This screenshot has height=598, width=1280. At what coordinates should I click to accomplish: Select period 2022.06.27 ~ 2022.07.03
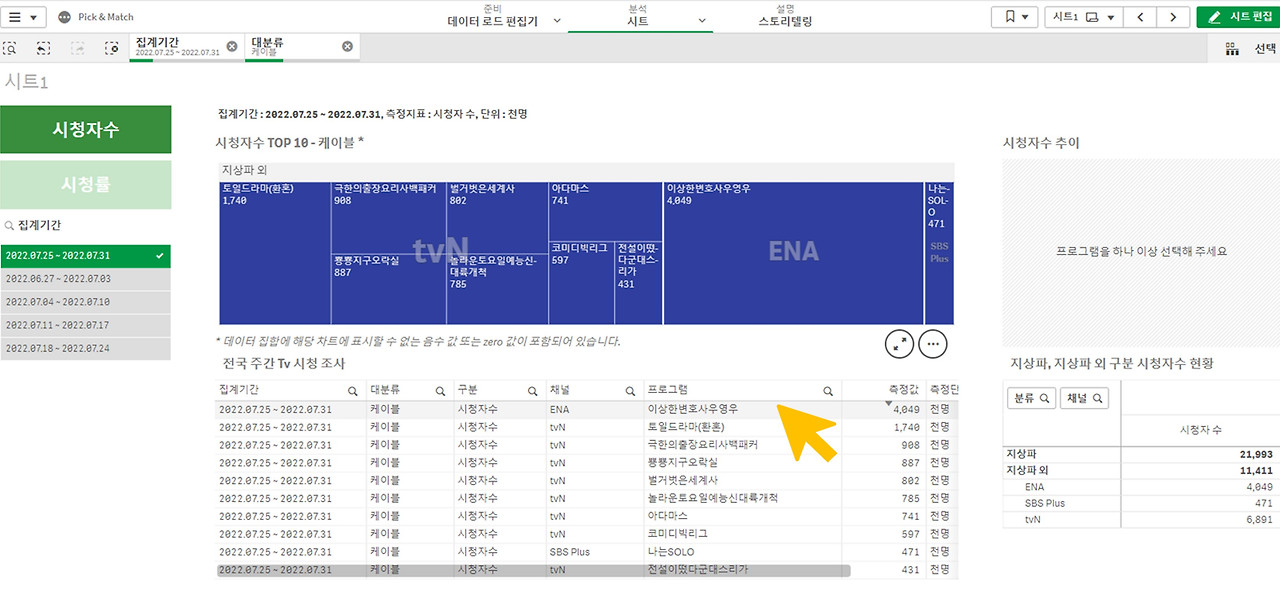86,279
